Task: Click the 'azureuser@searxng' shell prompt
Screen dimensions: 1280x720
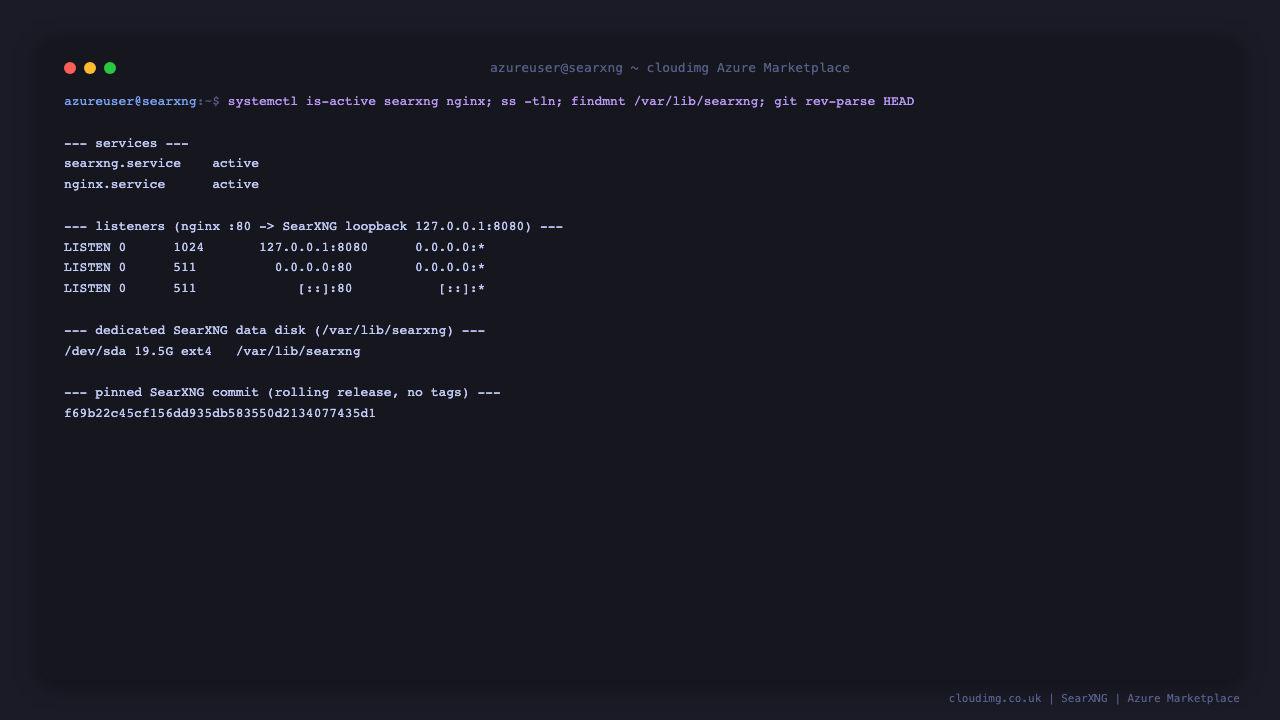Action: [130, 102]
